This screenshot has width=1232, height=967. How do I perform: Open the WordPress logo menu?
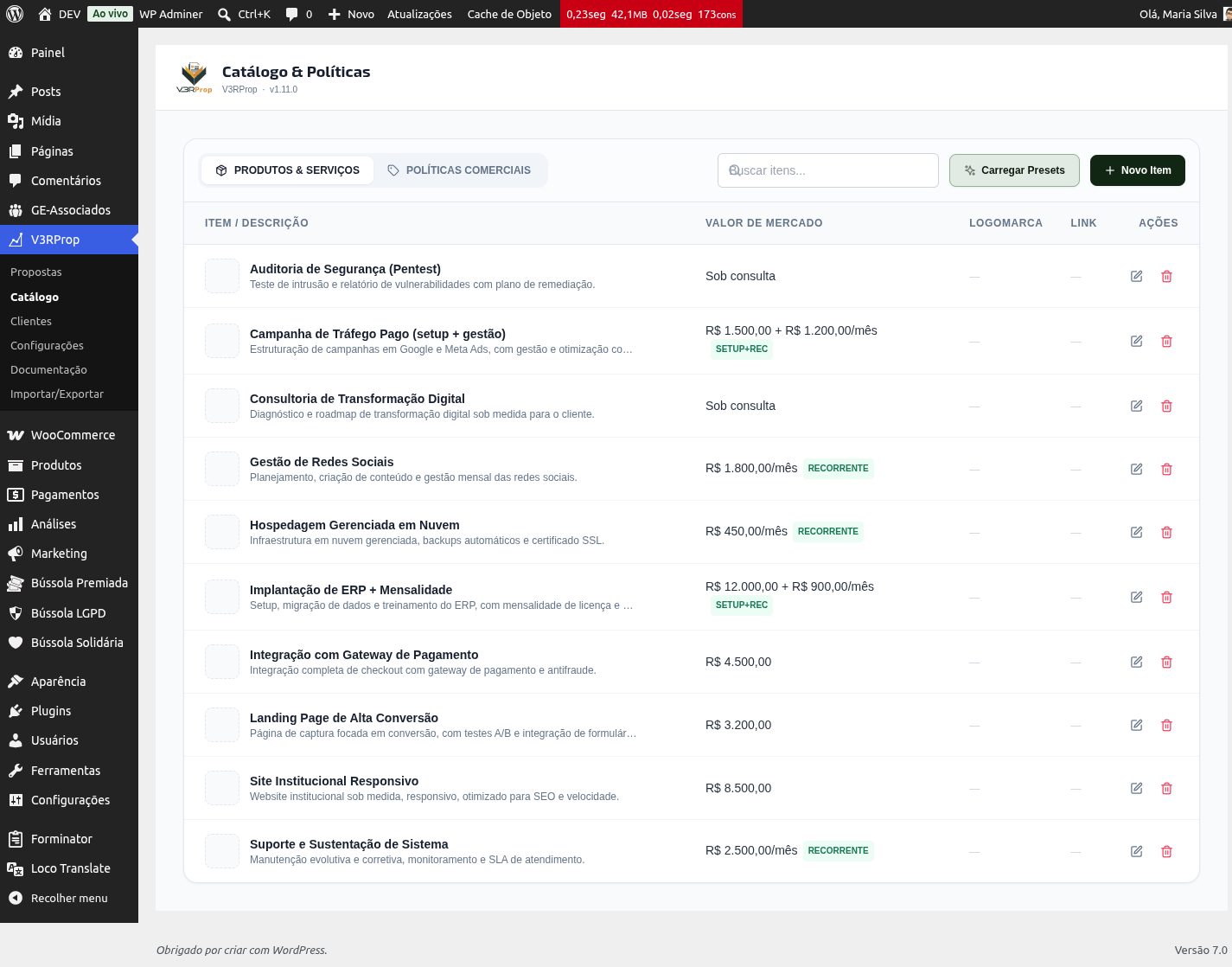[15, 14]
